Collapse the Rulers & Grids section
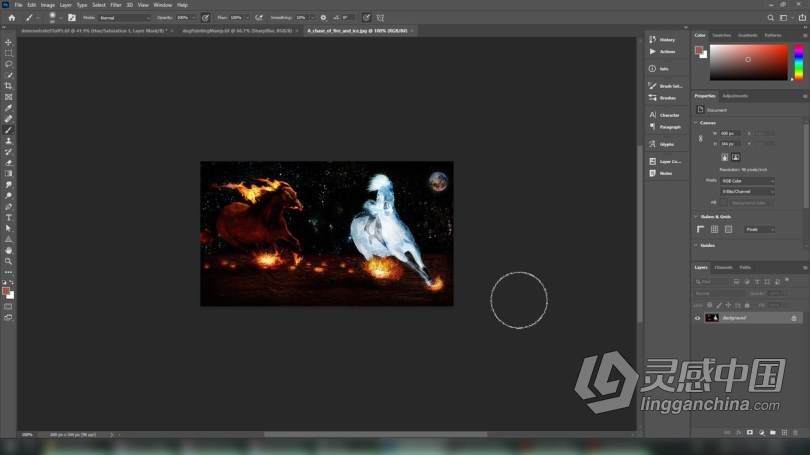This screenshot has width=810, height=455. click(x=696, y=216)
